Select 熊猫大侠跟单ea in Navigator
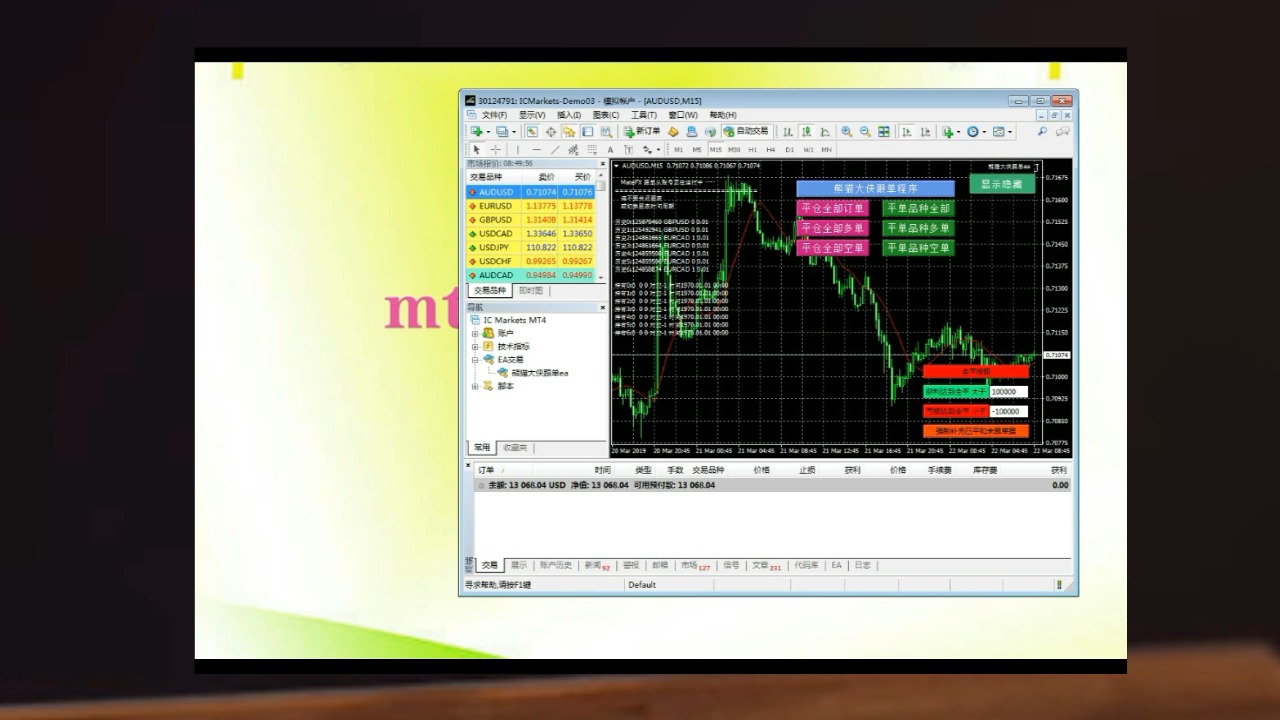This screenshot has width=1280, height=720. tap(539, 373)
